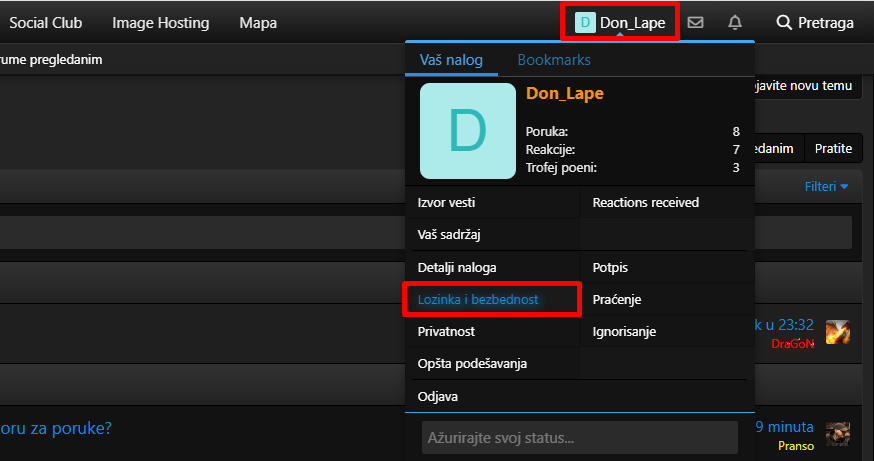The height and width of the screenshot is (461, 874).
Task: Switch to the Bookmarks tab
Action: click(x=553, y=60)
